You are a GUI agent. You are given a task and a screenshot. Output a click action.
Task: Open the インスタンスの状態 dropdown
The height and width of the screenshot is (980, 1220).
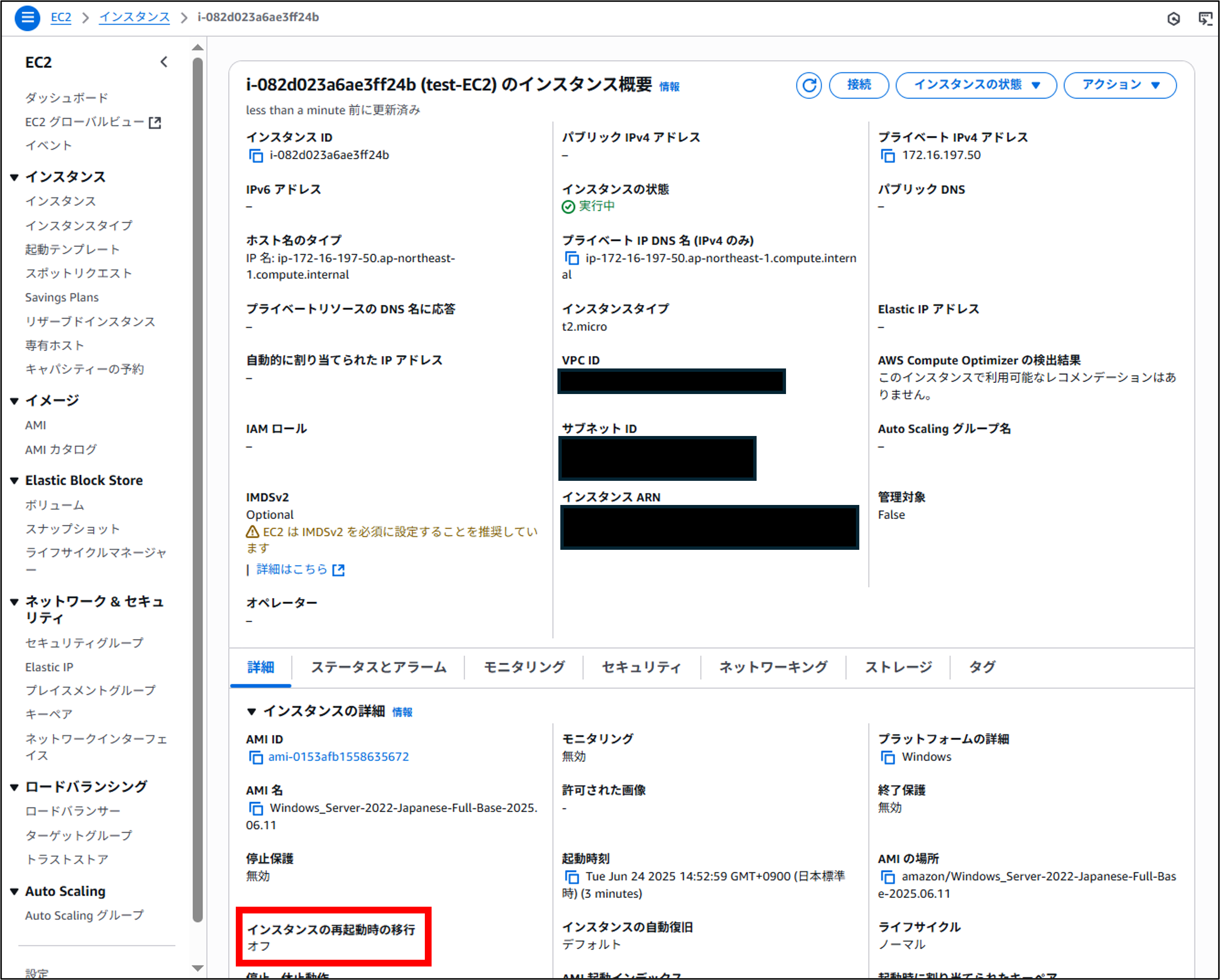pos(976,85)
